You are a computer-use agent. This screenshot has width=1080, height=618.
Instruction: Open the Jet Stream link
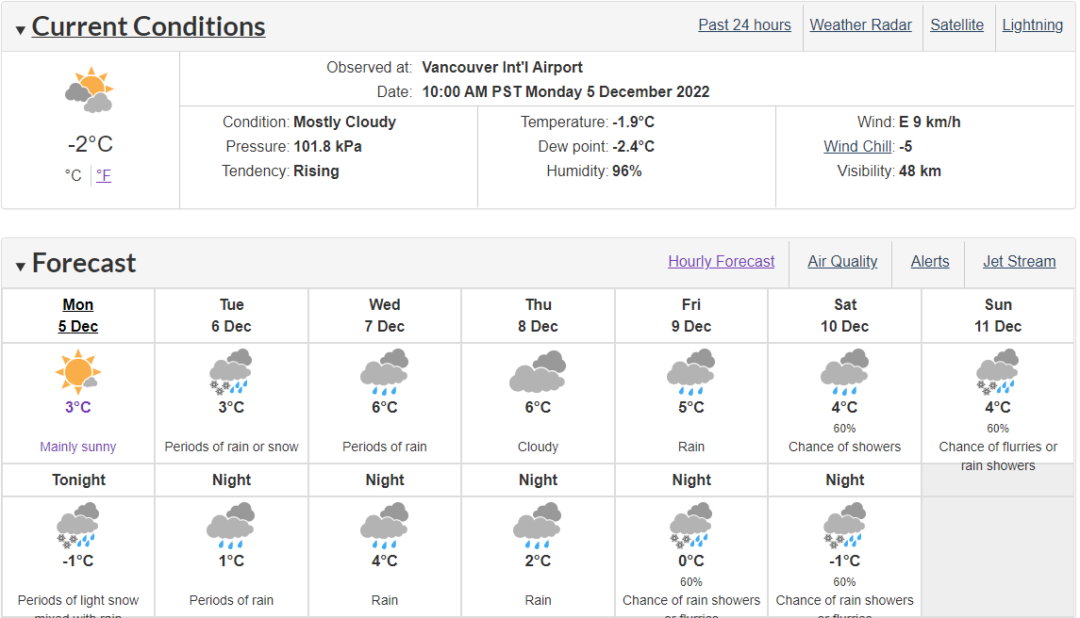(1019, 262)
